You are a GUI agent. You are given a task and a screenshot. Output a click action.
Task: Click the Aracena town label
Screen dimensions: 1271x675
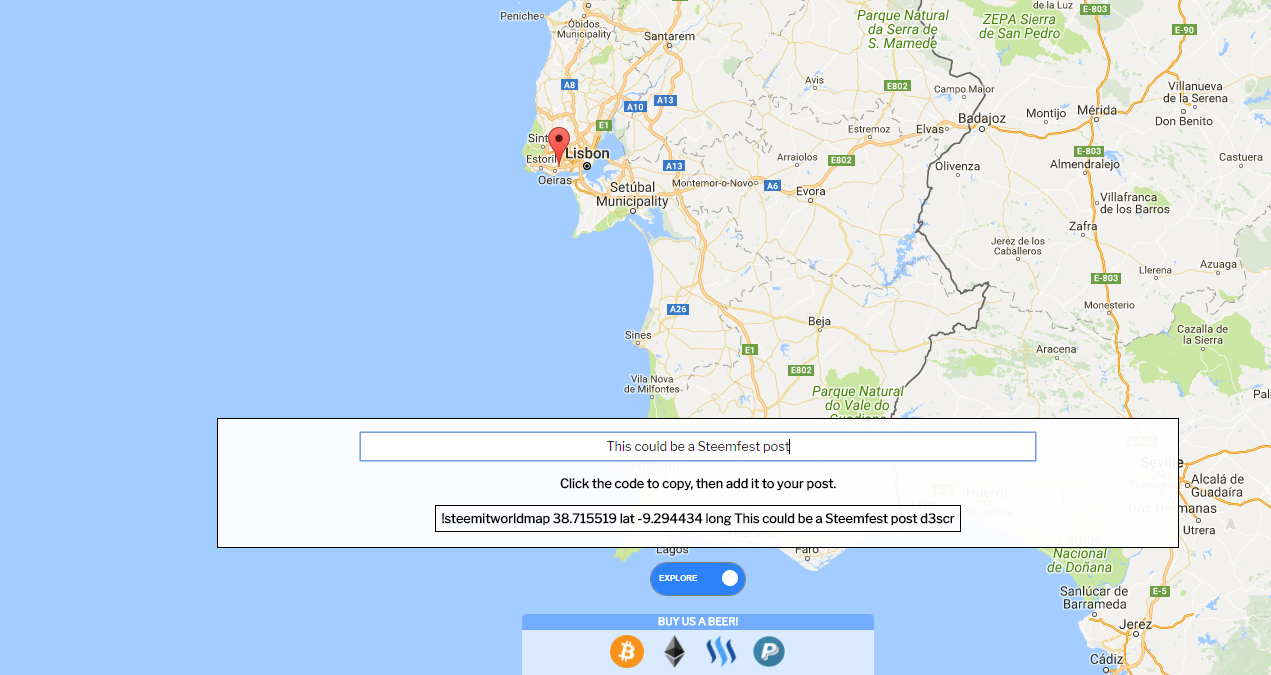click(1056, 349)
